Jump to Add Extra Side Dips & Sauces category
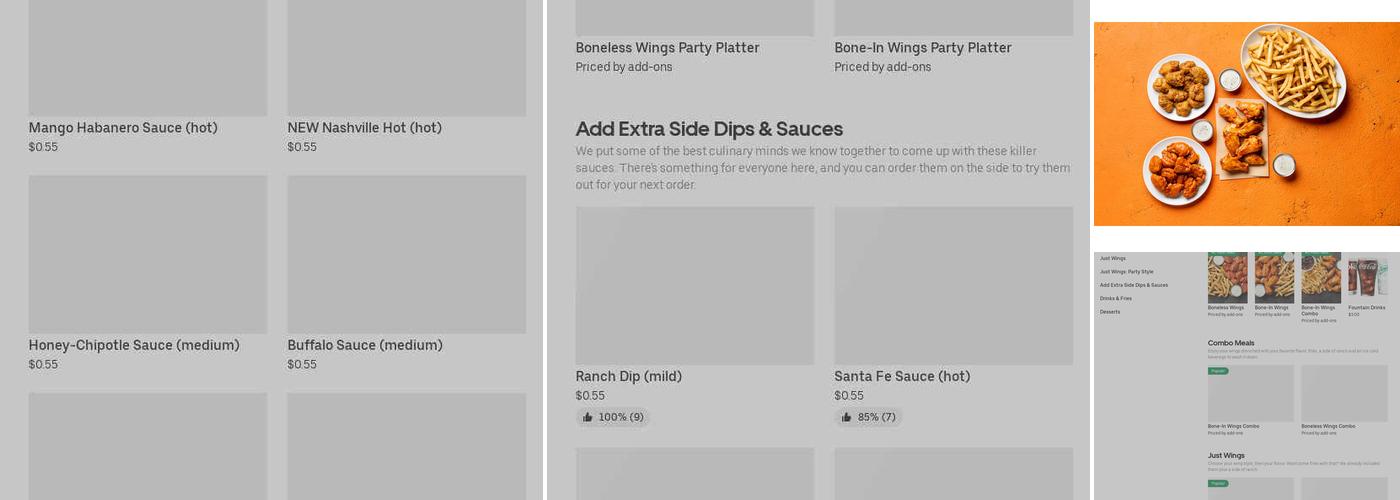Viewport: 1400px width, 500px height. pos(1134,285)
